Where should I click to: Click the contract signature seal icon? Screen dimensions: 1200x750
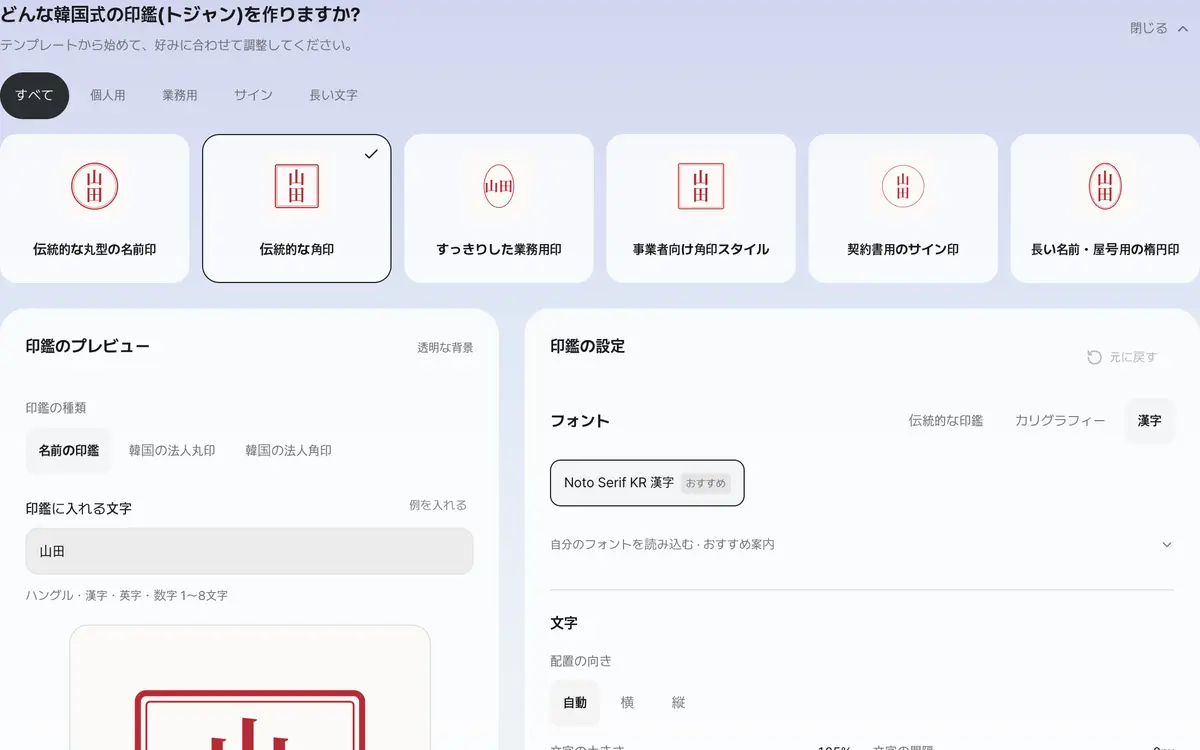pos(903,186)
